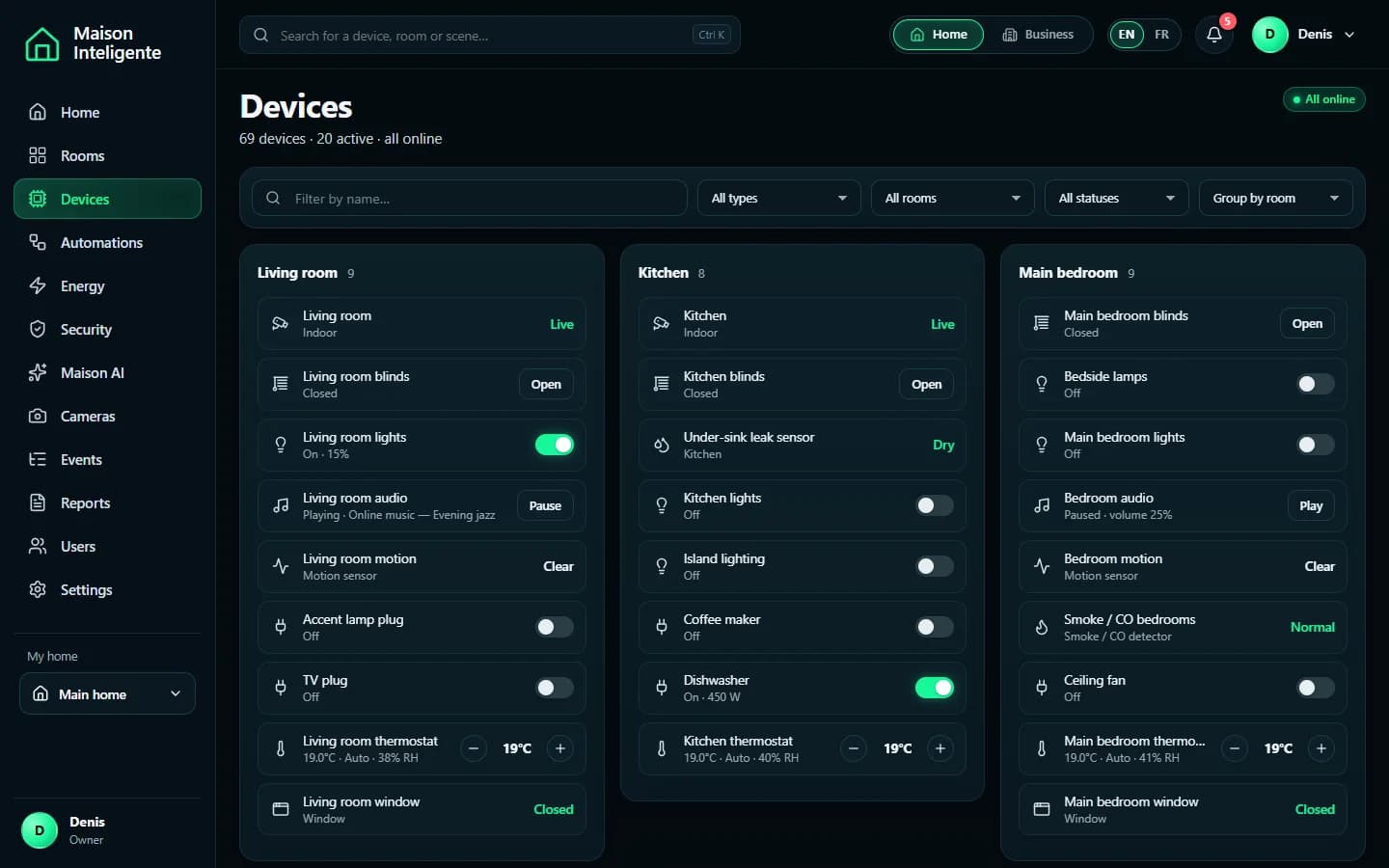Increase the Living room thermostat temperature

(560, 748)
